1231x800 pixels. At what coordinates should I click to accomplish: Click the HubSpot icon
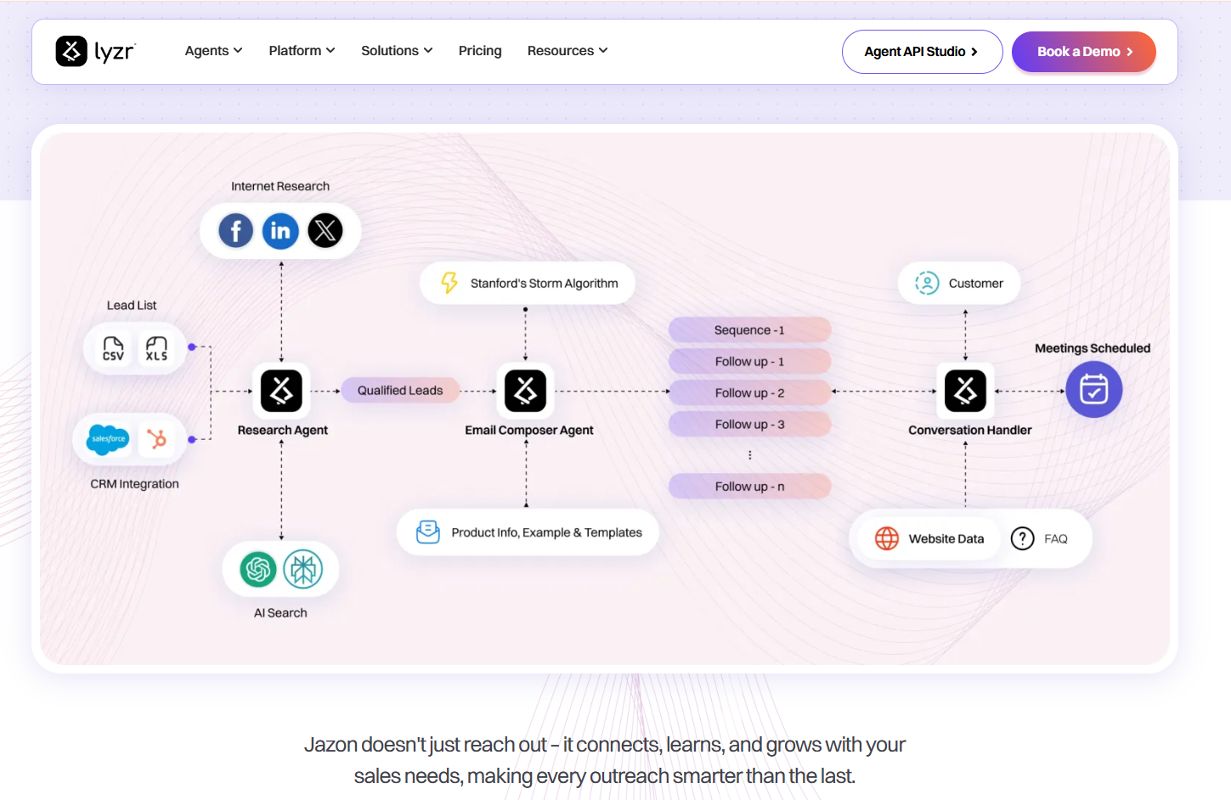pyautogui.click(x=156, y=439)
